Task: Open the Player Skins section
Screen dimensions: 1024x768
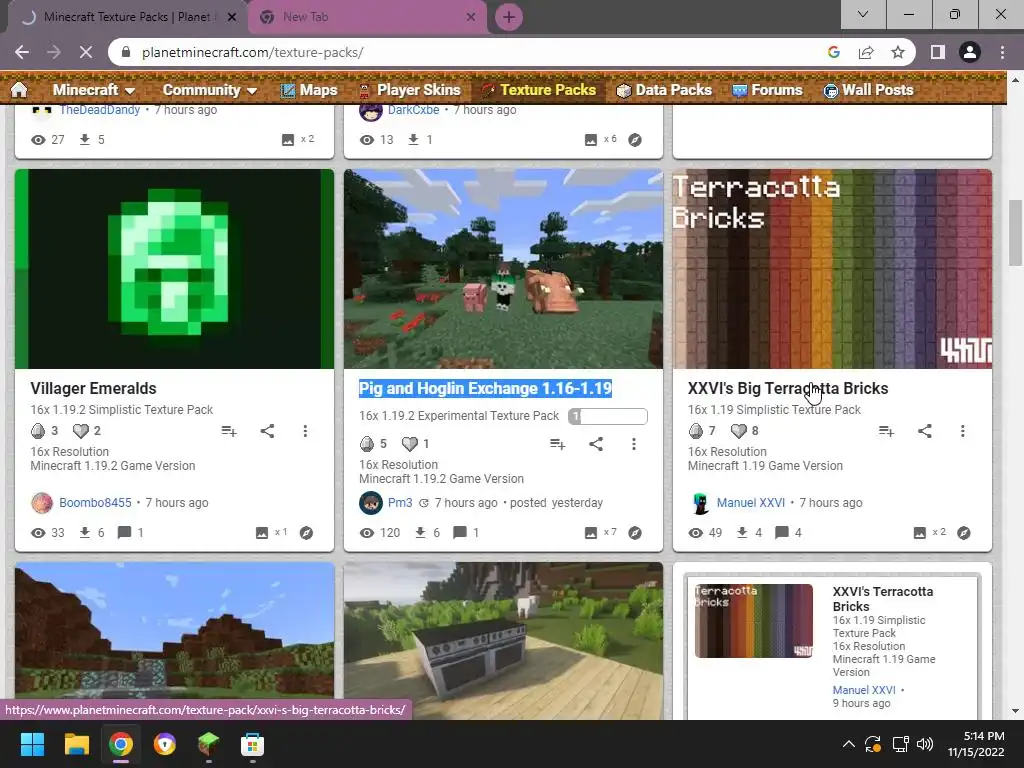Action: (409, 90)
